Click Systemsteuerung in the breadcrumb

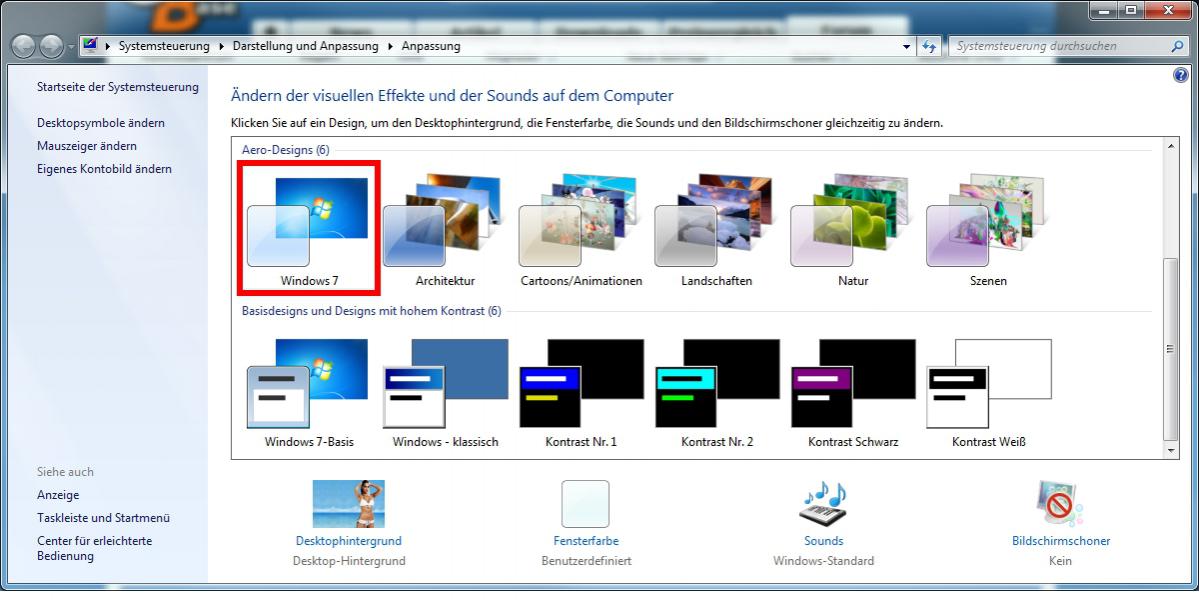[x=164, y=46]
